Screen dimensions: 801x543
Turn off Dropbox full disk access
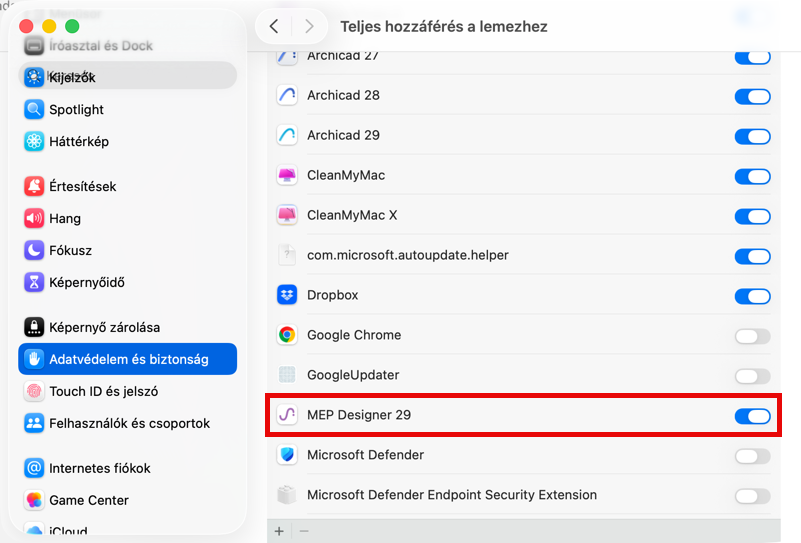click(752, 296)
